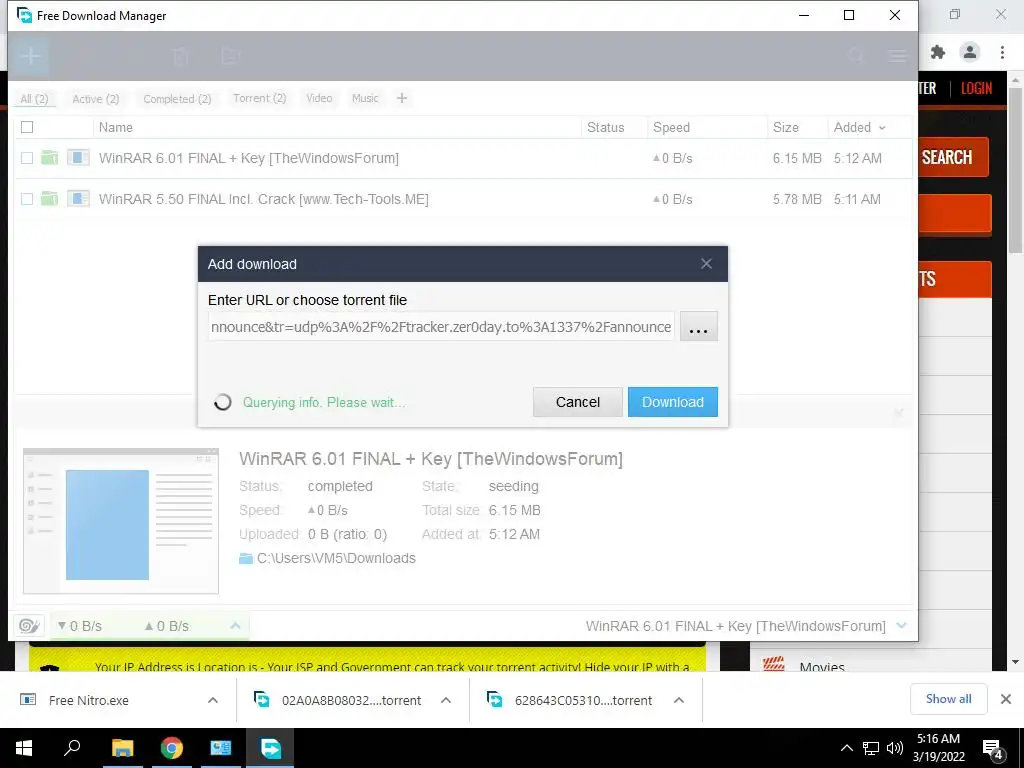Close the Add download dialog with X
This screenshot has height=768, width=1024.
(x=706, y=264)
